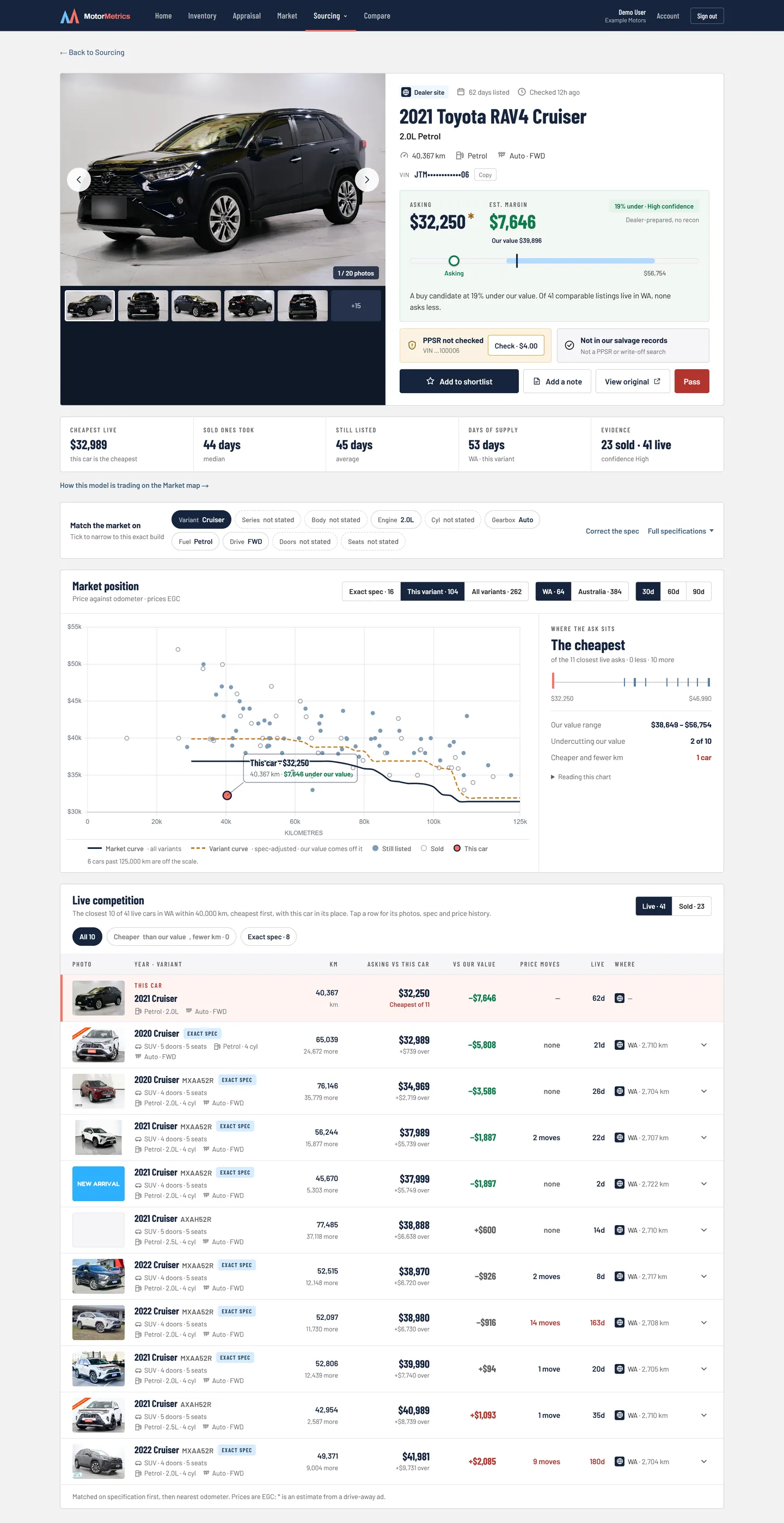Screen dimensions: 784x1523
Task: Toggle the Variant Cruiser match chip
Action: pos(201,519)
